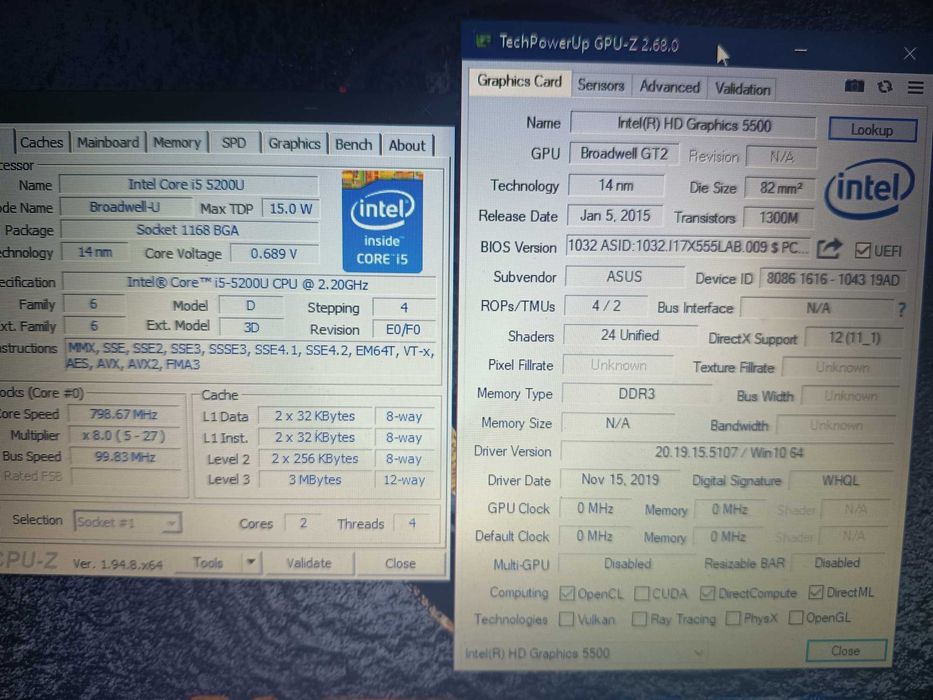Open the Bench tab in CPU-Z
Screen dimensions: 933x700
tap(354, 145)
